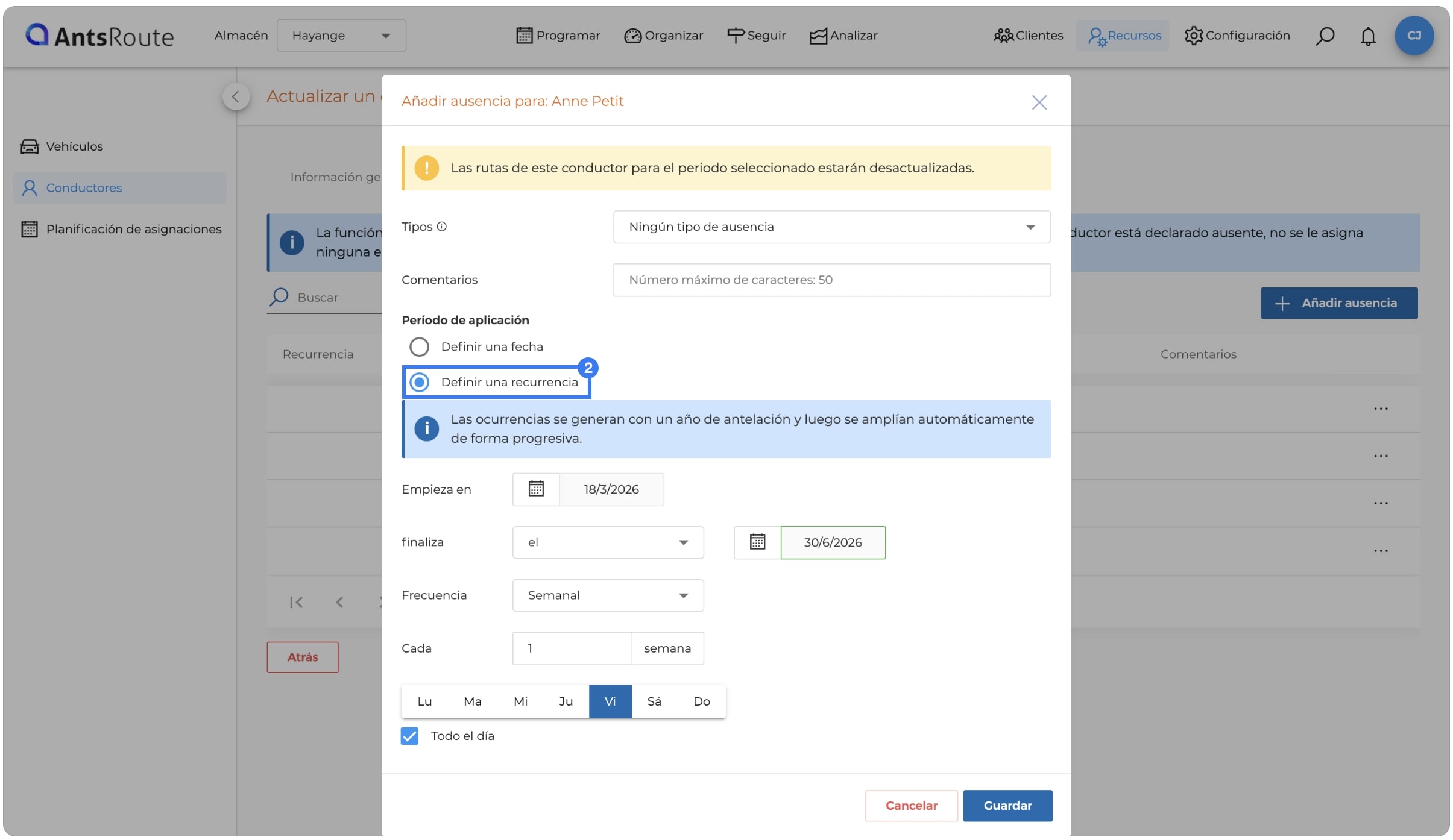
Task: Go to previous page of table
Action: tap(339, 602)
